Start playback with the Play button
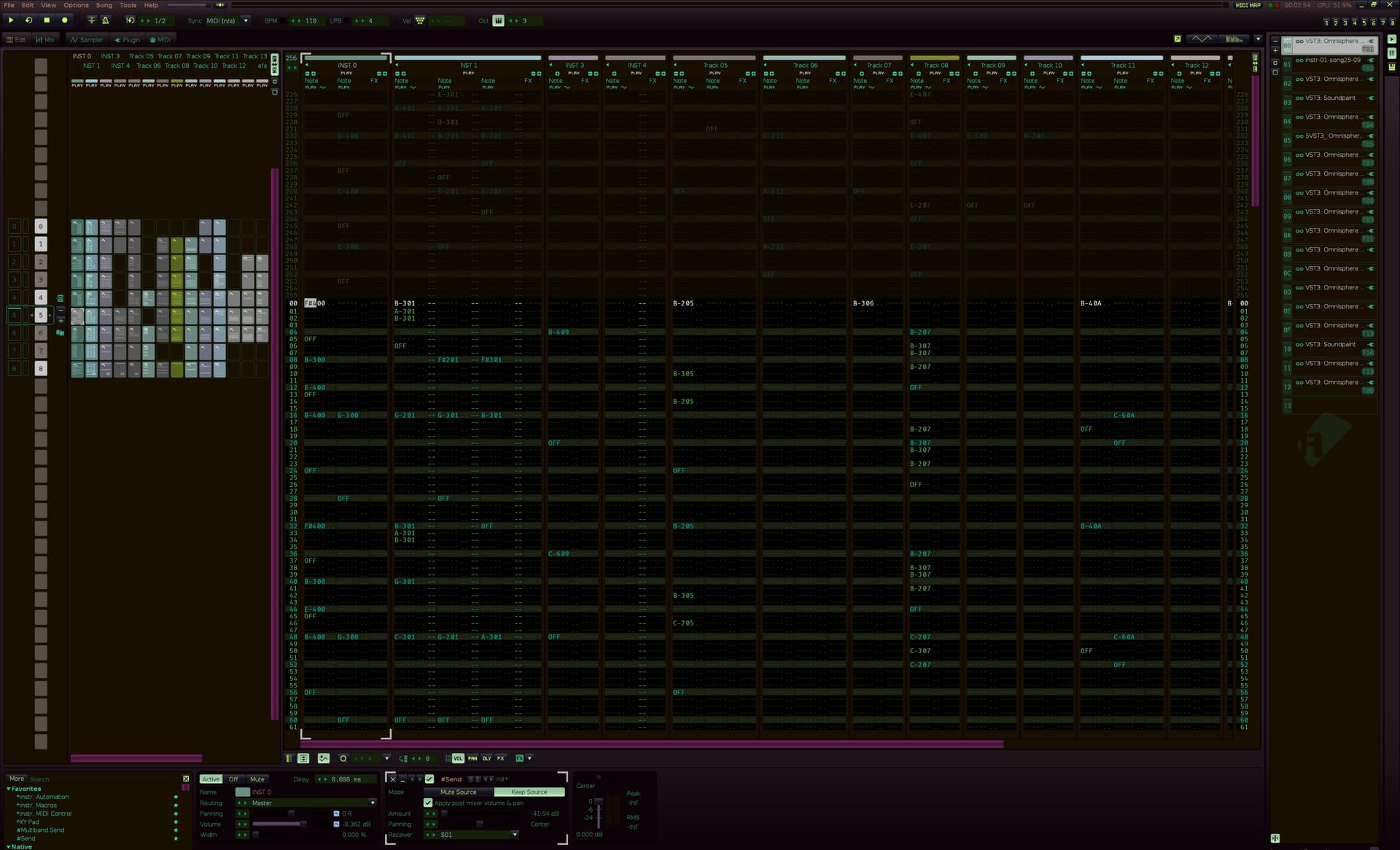1400x850 pixels. click(x=11, y=20)
